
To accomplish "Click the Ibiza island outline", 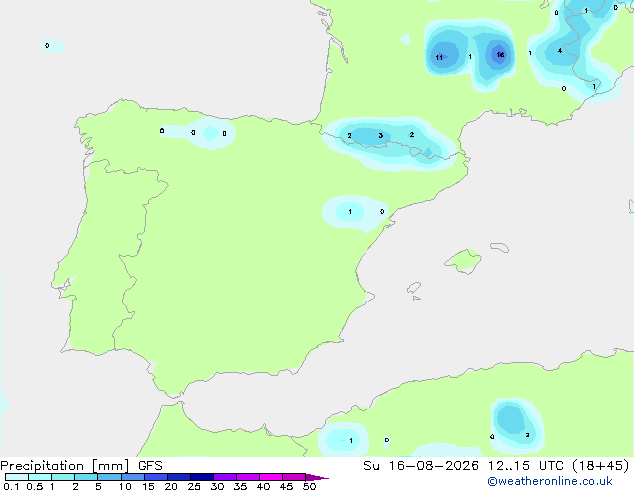I will pos(414,288).
